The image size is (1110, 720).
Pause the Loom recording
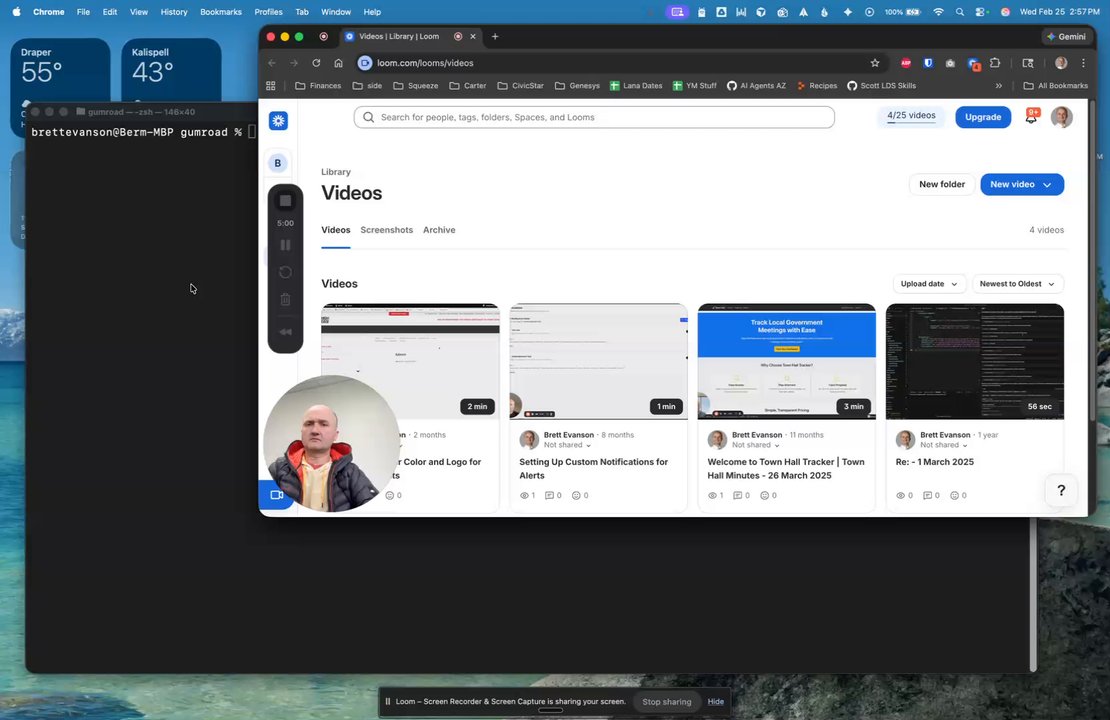(285, 245)
